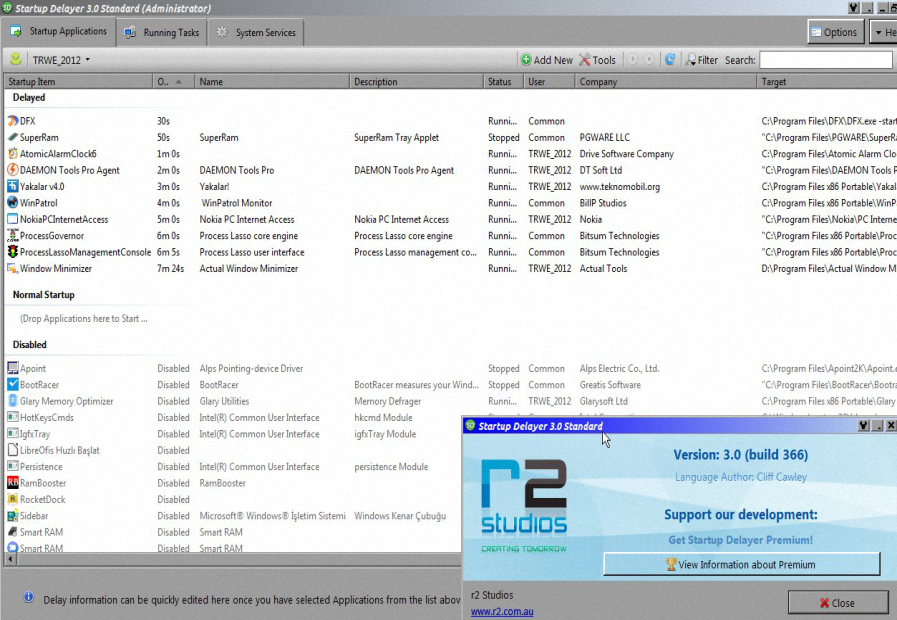Viewport: 897px width, 620px height.
Task: Click the Window Minimizer icon
Action: [13, 268]
